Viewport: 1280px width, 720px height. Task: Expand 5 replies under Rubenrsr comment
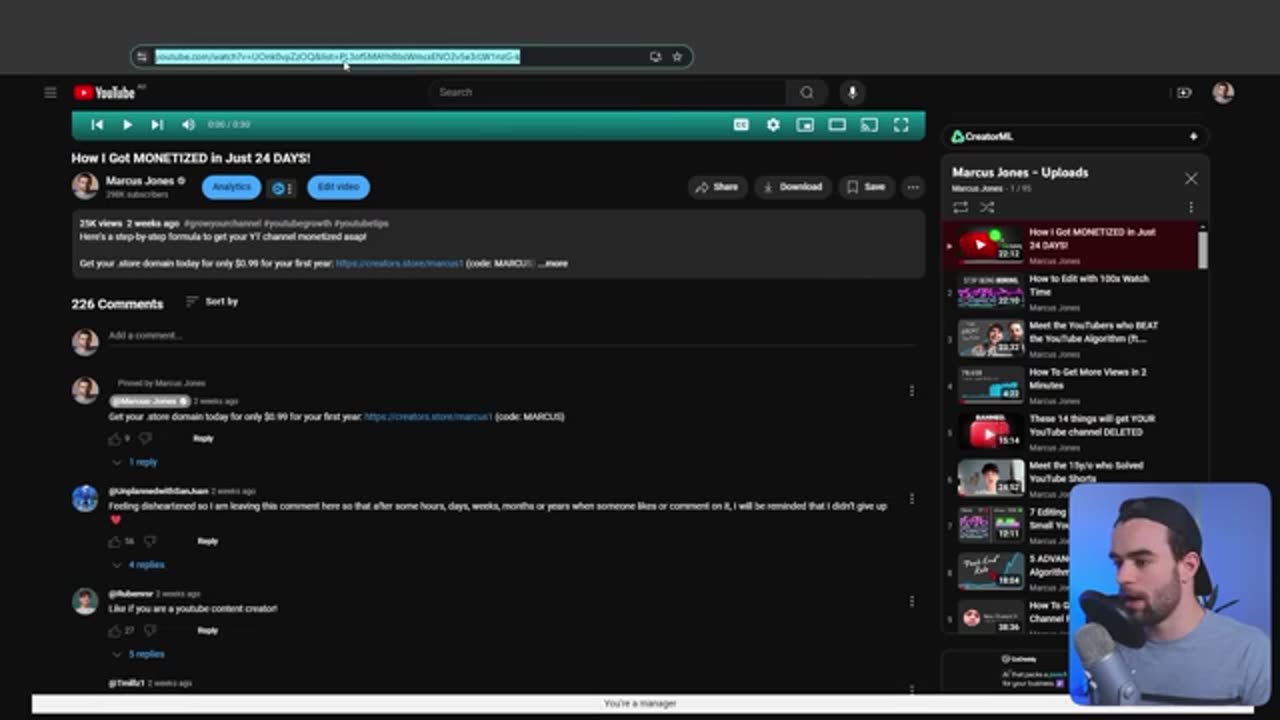coord(138,655)
